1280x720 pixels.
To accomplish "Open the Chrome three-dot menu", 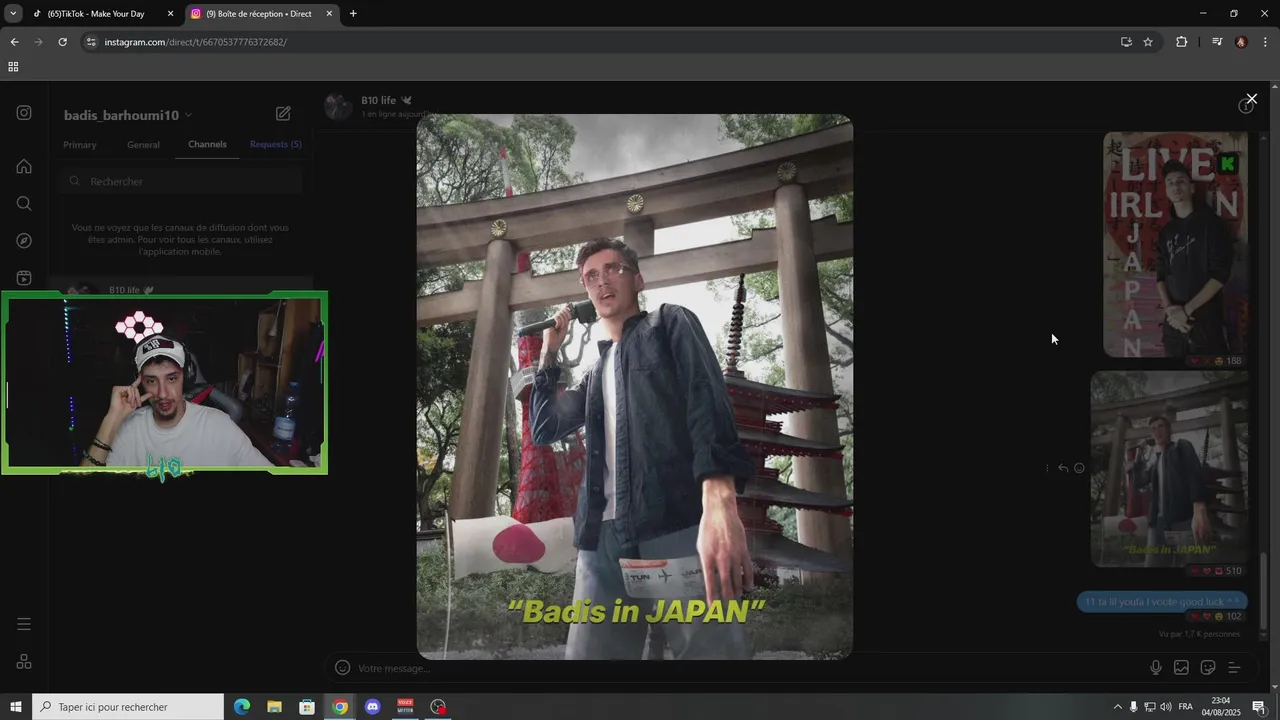I will tap(1266, 42).
